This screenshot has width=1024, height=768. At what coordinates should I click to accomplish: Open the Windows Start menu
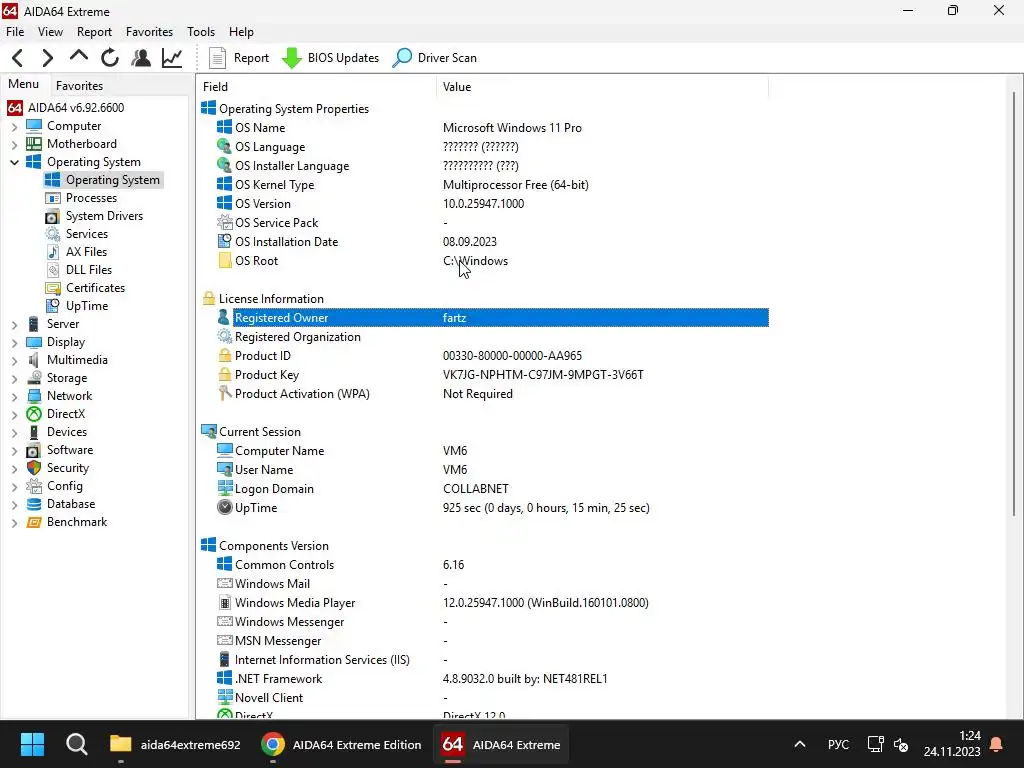(32, 744)
